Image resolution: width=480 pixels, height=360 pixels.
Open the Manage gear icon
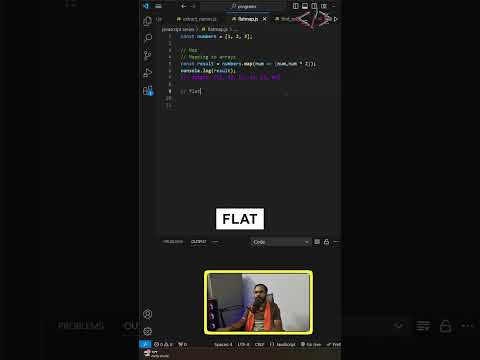pos(147,331)
